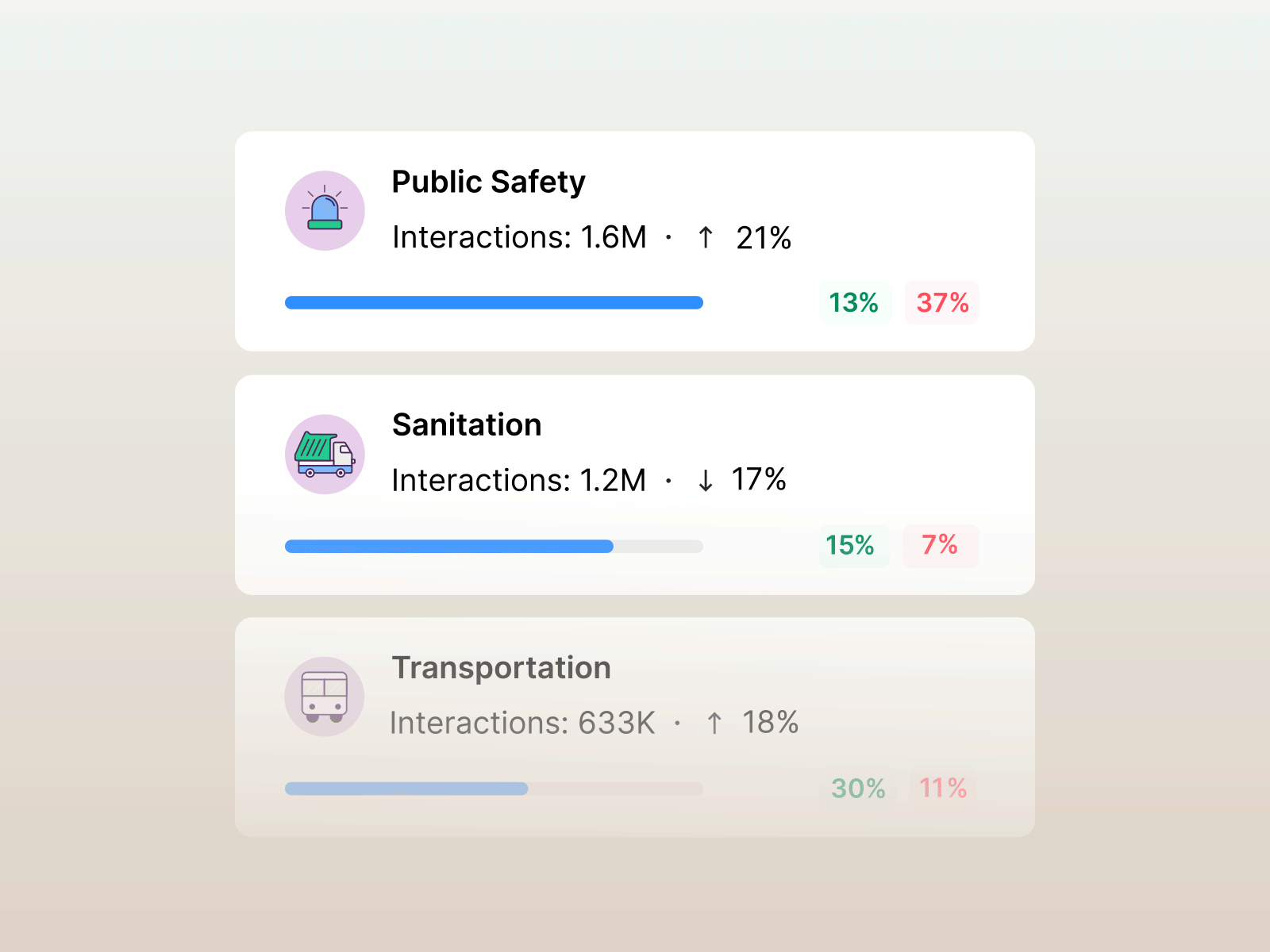This screenshot has height=952, width=1270.
Task: Select the Sanitation title
Action: point(466,425)
